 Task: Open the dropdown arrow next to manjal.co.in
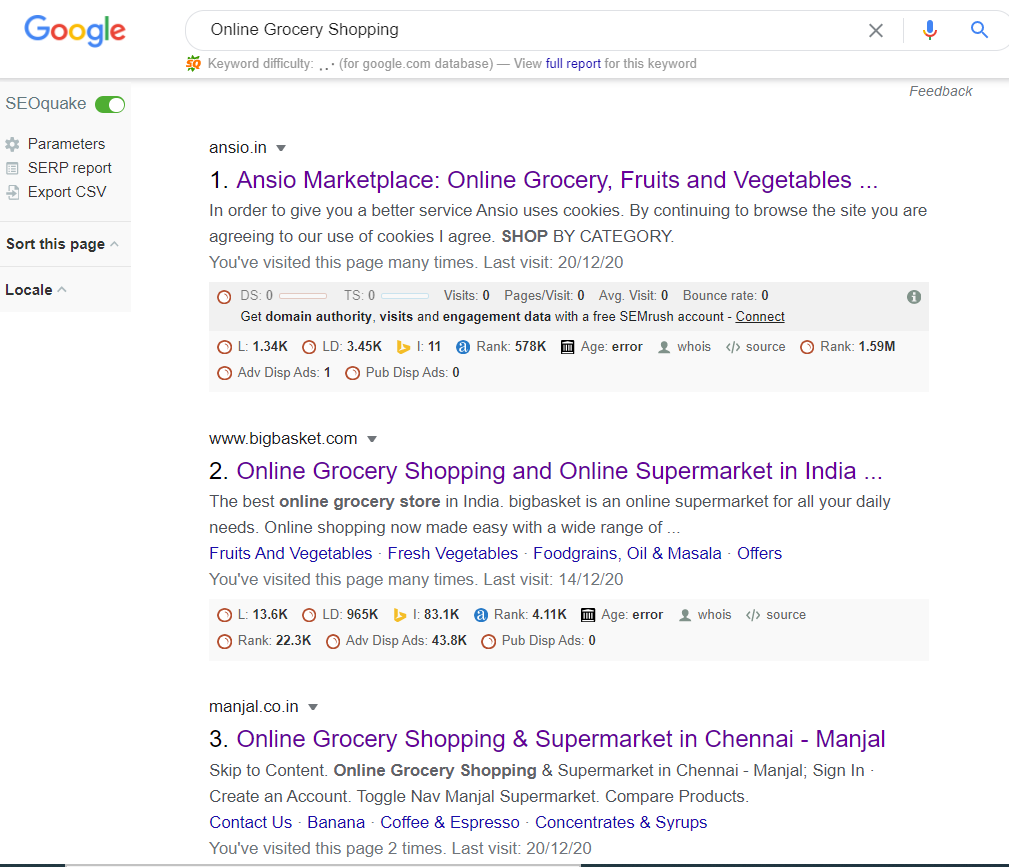coord(313,707)
